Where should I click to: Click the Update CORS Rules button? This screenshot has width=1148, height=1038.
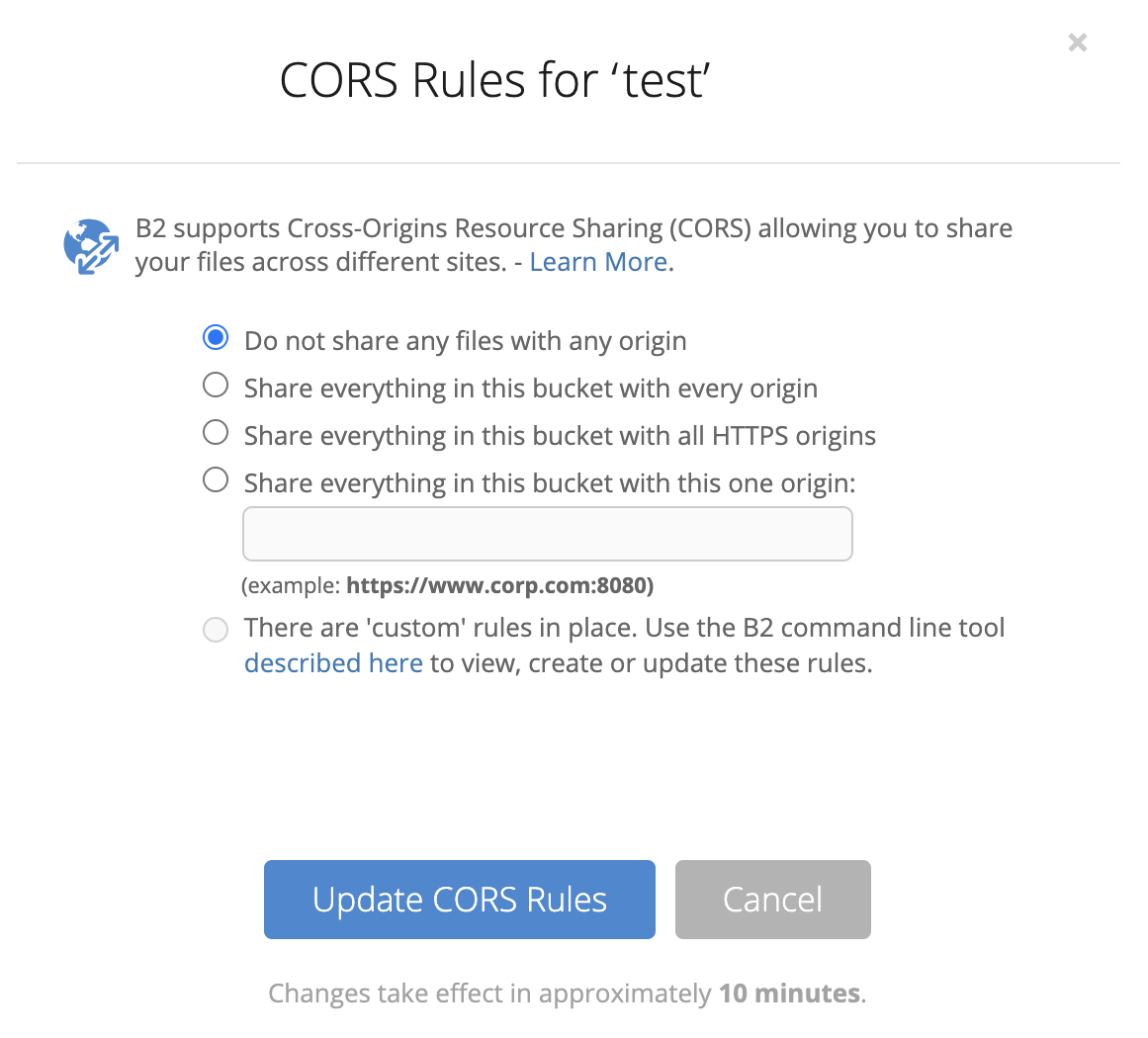[x=459, y=900]
